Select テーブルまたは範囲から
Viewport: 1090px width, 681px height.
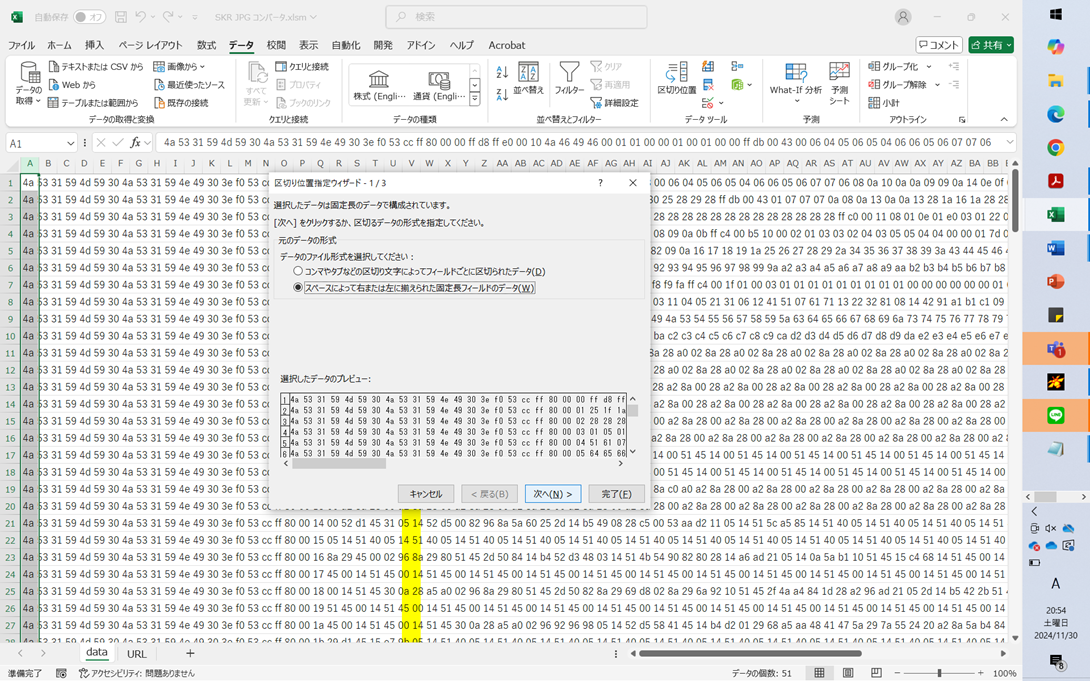(93, 103)
